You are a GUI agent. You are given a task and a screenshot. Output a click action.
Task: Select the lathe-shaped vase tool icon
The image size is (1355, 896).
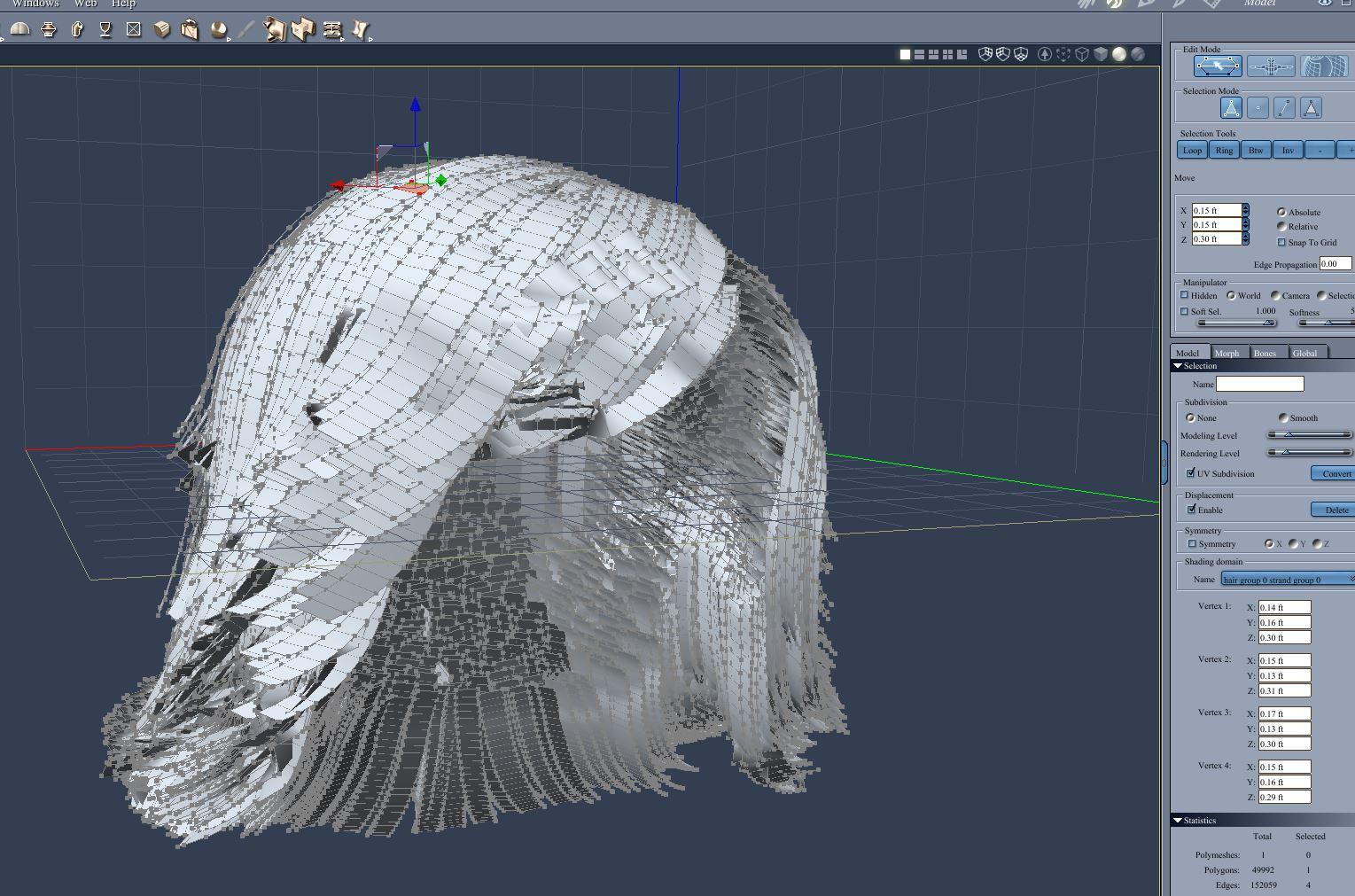[49, 29]
